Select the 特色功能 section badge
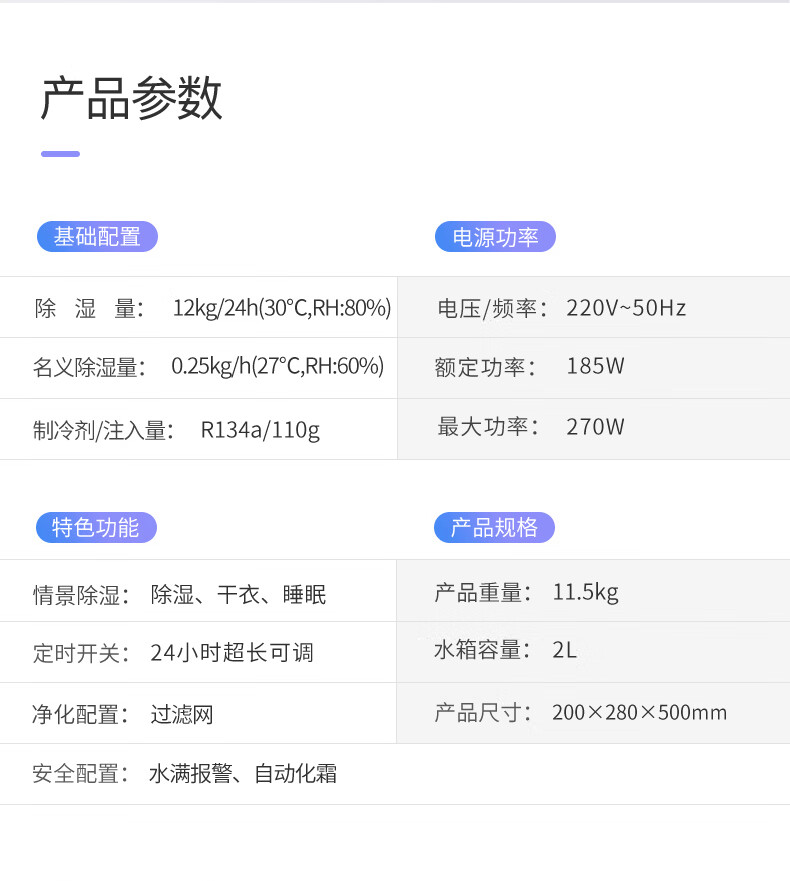 [96, 527]
